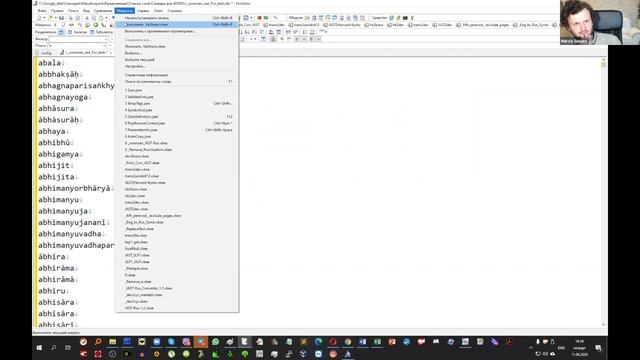Screen dimensions: 640x360
Task: Run the 1 Sum.jsee macro
Action: [178, 90]
